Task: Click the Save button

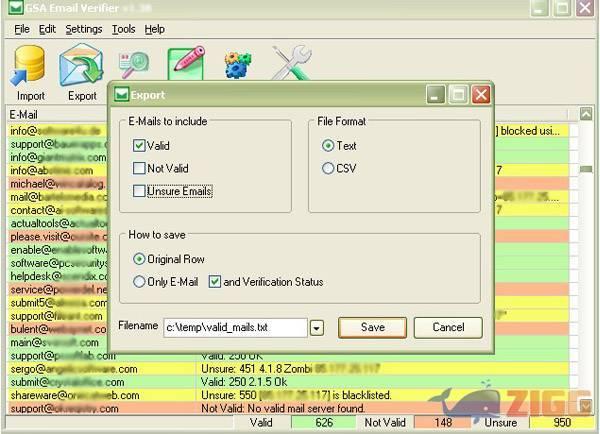Action: 372,328
